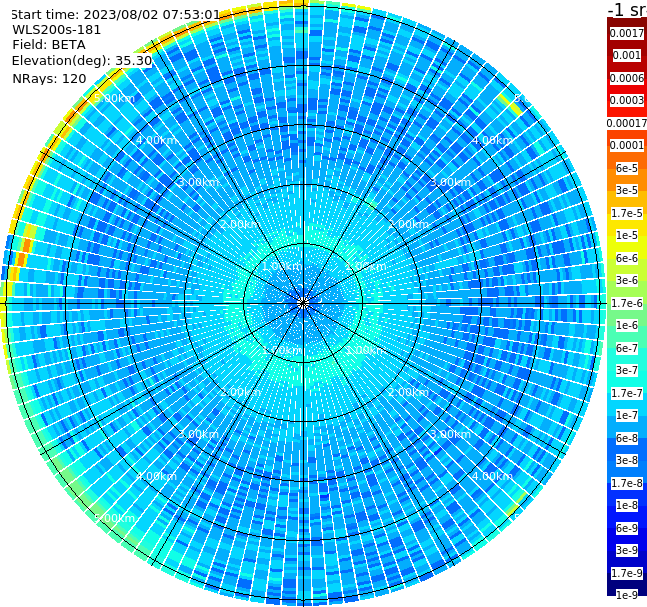Pick the "1e-5" colorbar tick label
Image resolution: width=647 pixels, height=607 pixels.
point(627,235)
